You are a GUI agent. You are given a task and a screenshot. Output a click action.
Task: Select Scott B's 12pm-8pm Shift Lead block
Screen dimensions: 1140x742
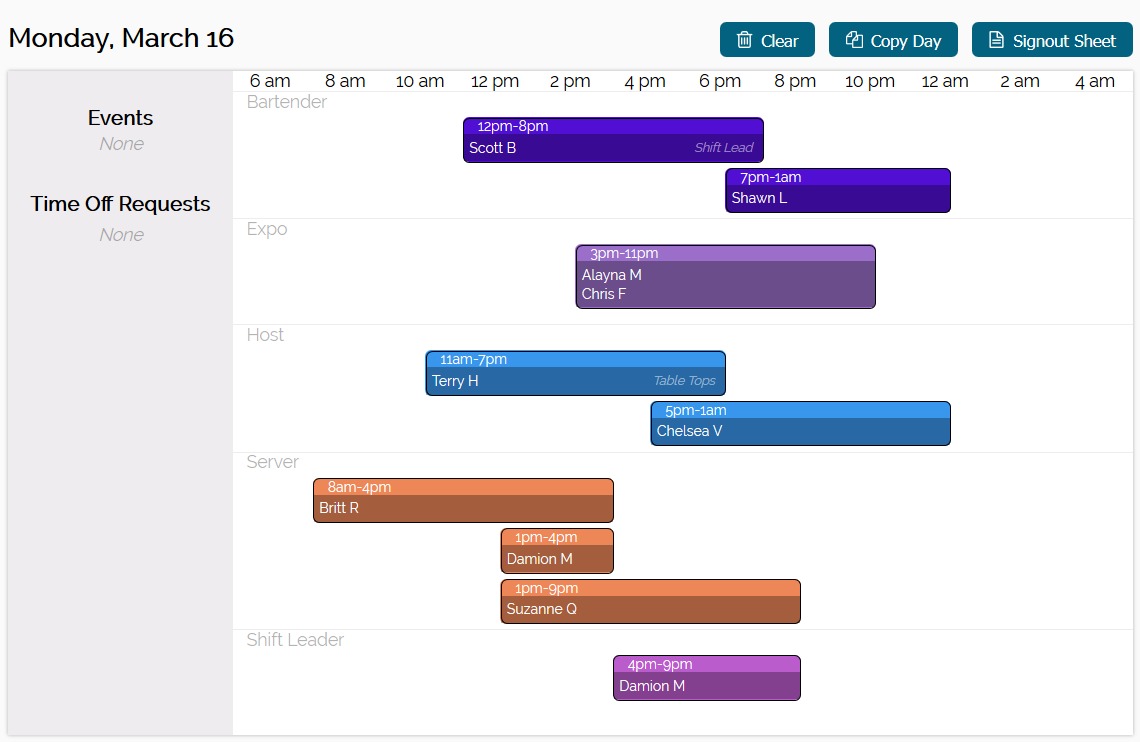coord(612,139)
